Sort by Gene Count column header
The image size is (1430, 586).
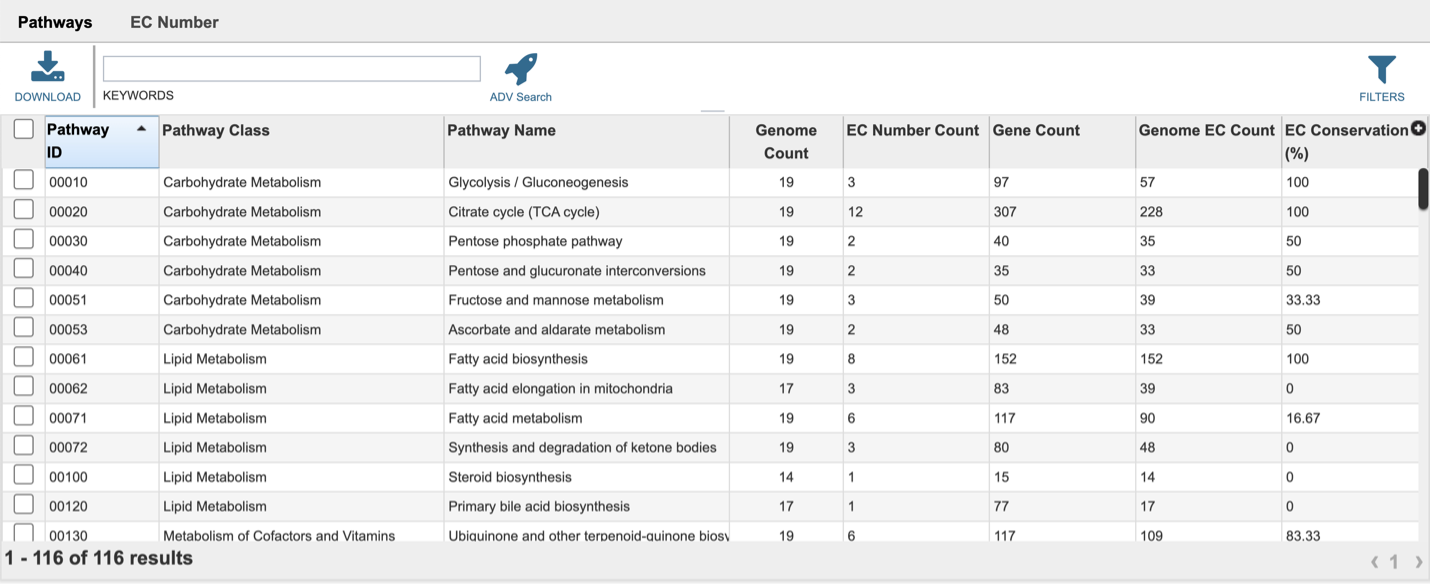(x=1062, y=142)
